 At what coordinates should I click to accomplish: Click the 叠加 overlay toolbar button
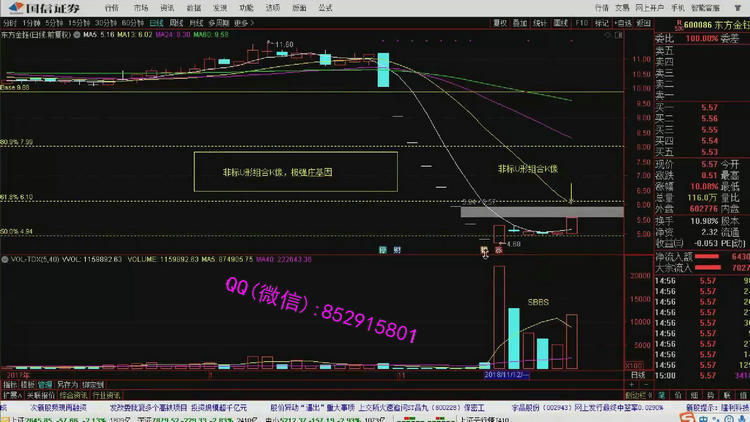click(x=522, y=21)
